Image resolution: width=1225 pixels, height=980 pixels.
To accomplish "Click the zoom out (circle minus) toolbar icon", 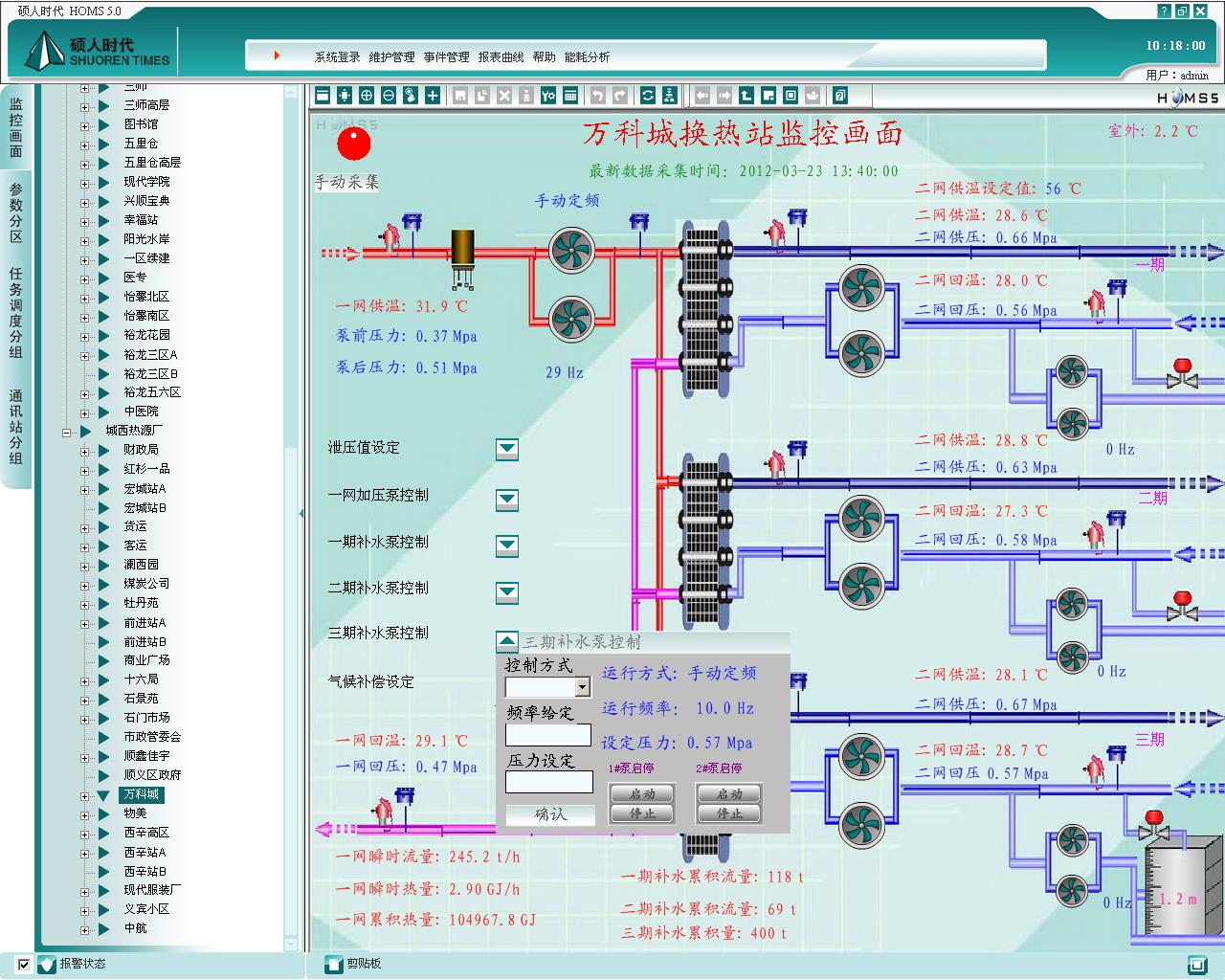I will click(389, 95).
